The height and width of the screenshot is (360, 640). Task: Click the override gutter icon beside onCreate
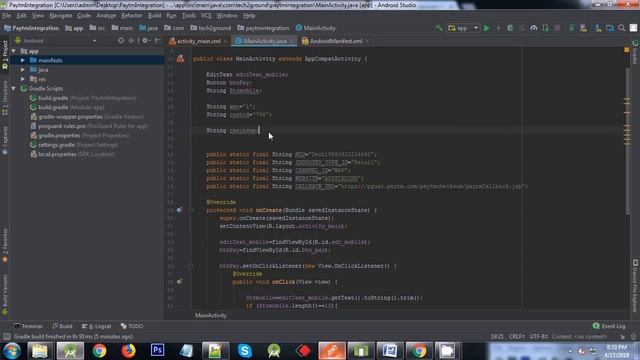[179, 210]
